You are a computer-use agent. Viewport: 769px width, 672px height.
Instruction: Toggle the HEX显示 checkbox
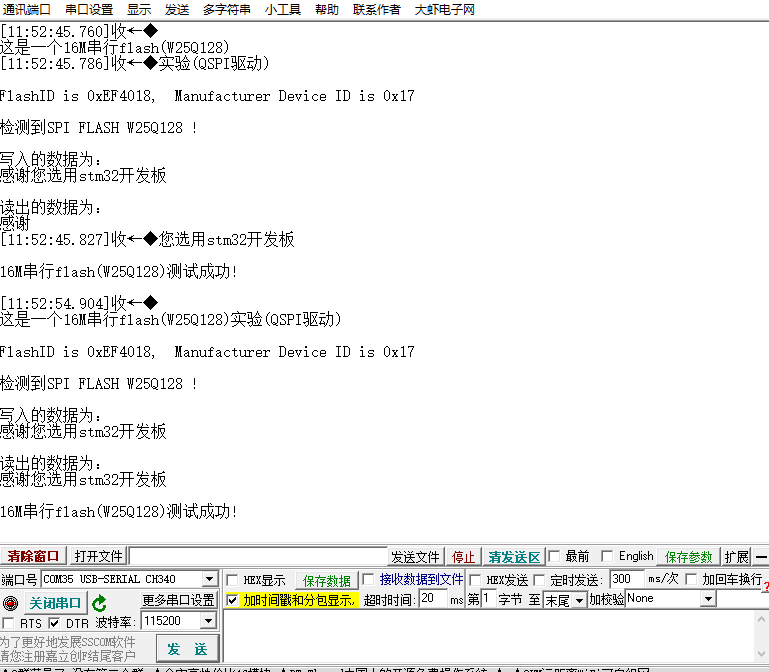click(234, 580)
